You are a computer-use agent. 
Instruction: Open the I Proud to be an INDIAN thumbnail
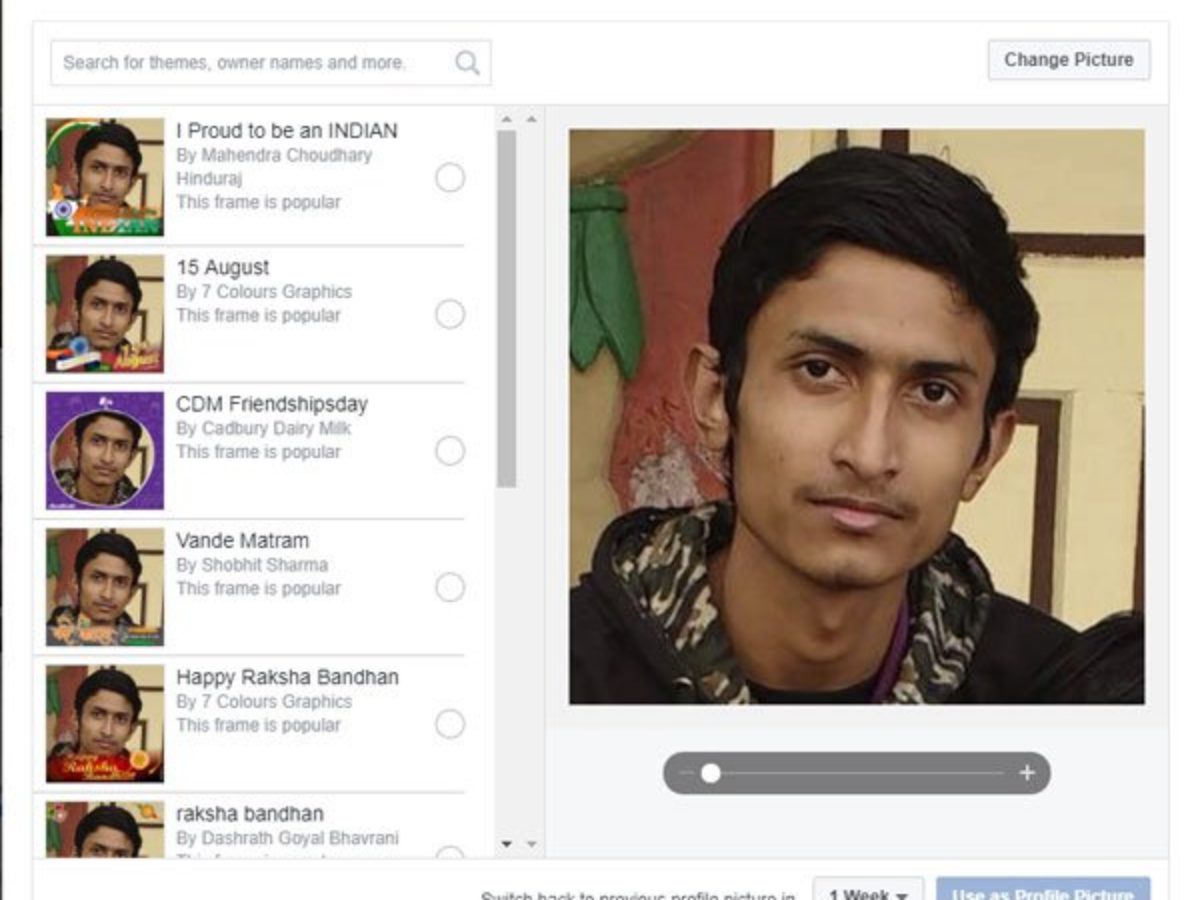click(x=105, y=177)
